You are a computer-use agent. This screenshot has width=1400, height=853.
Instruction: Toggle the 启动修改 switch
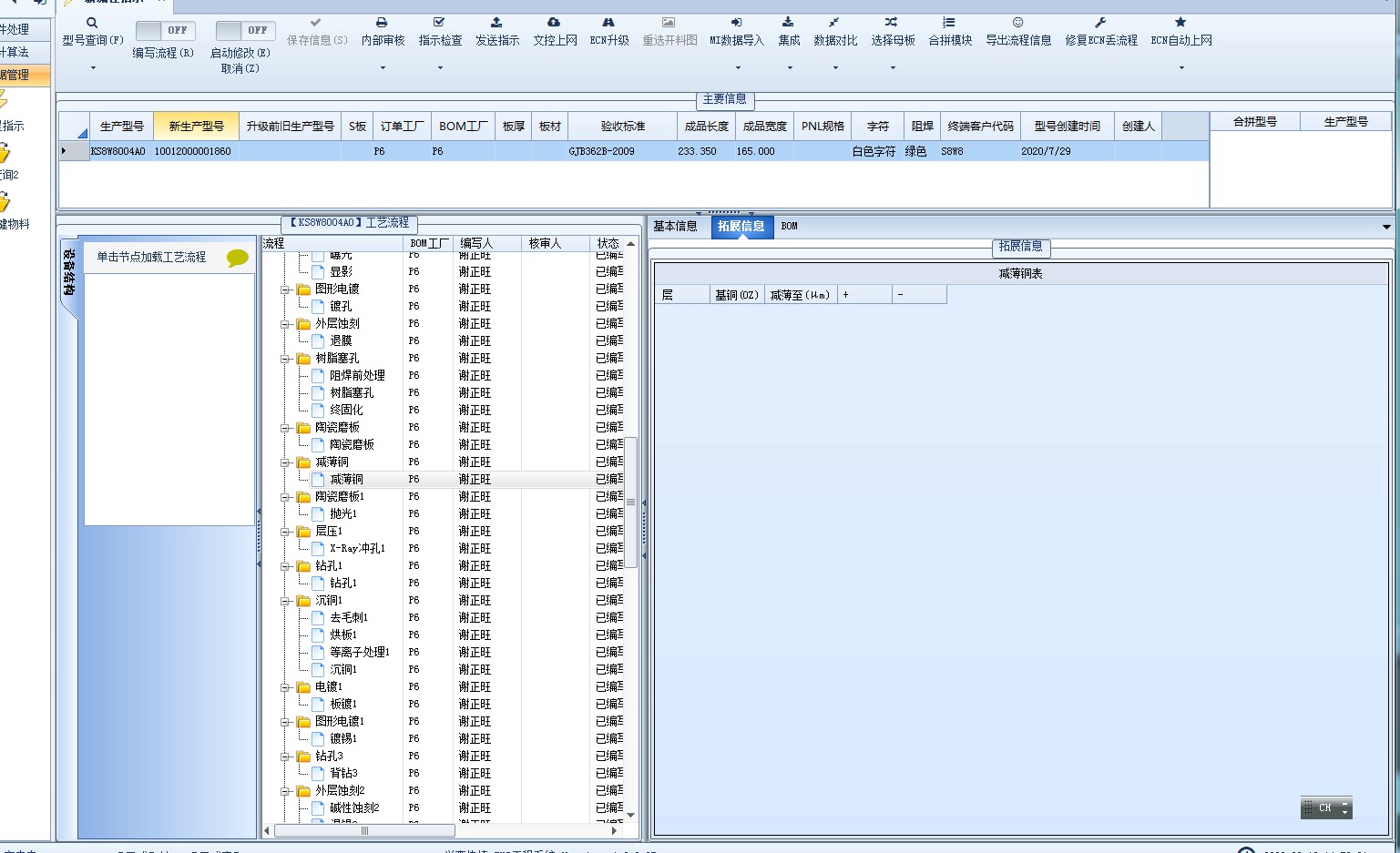click(x=246, y=30)
